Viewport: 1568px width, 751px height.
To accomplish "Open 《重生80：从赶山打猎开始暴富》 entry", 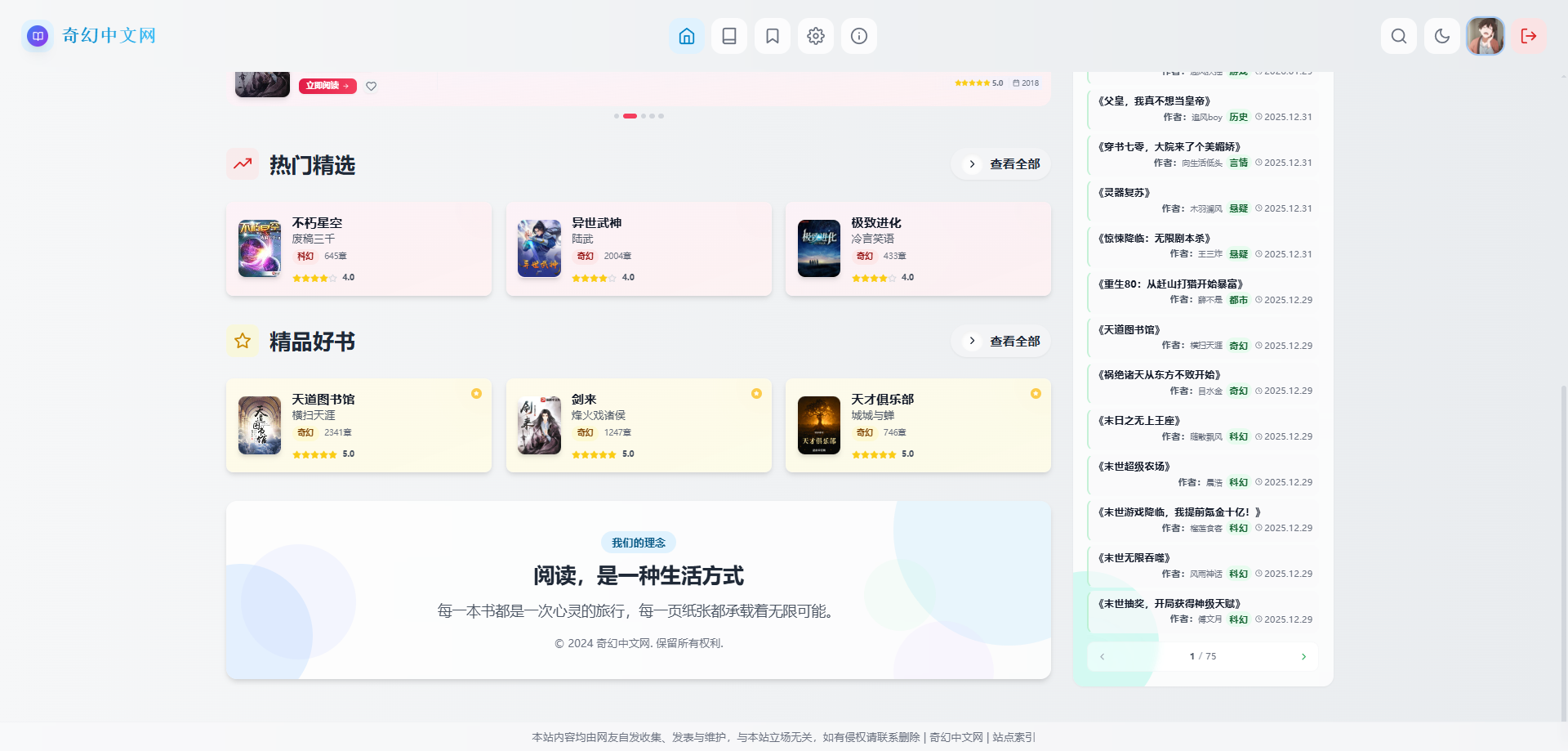I will tap(1170, 284).
